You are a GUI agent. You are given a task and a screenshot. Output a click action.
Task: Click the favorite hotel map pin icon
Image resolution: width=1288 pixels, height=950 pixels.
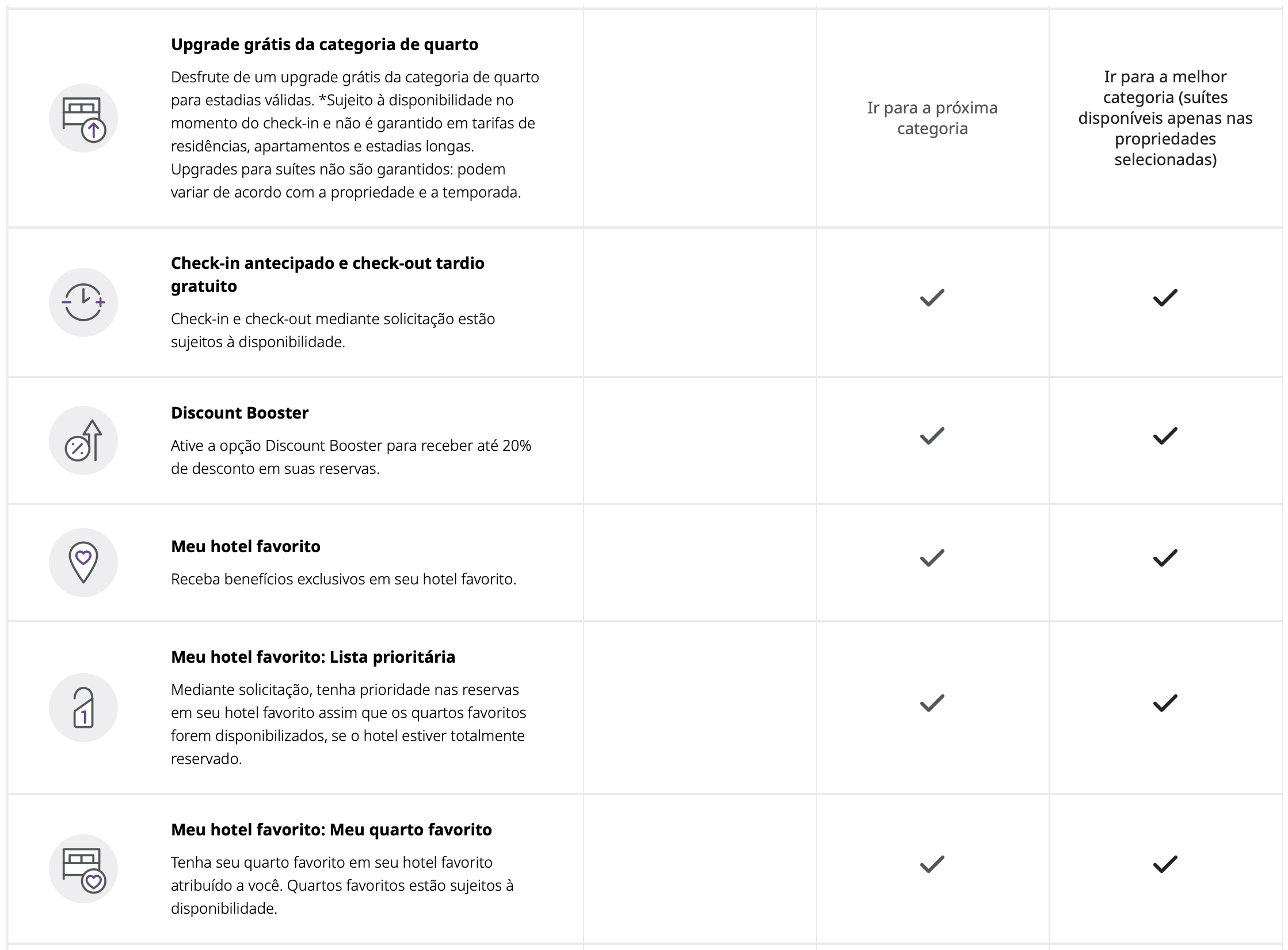83,563
